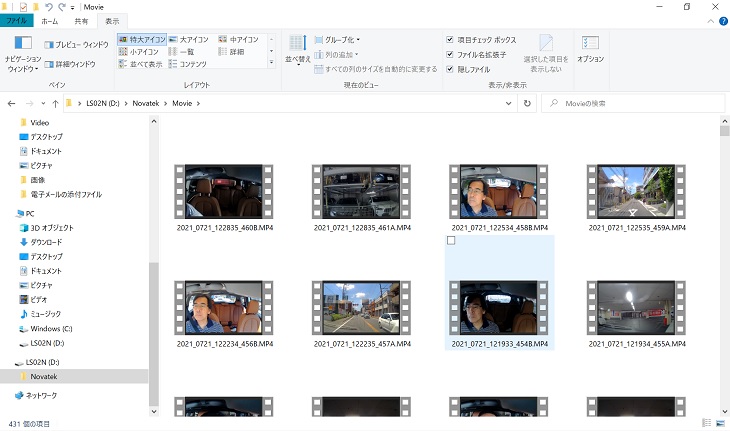Image resolution: width=730 pixels, height=431 pixels.
Task: Open the File tab
Action: coord(17,21)
